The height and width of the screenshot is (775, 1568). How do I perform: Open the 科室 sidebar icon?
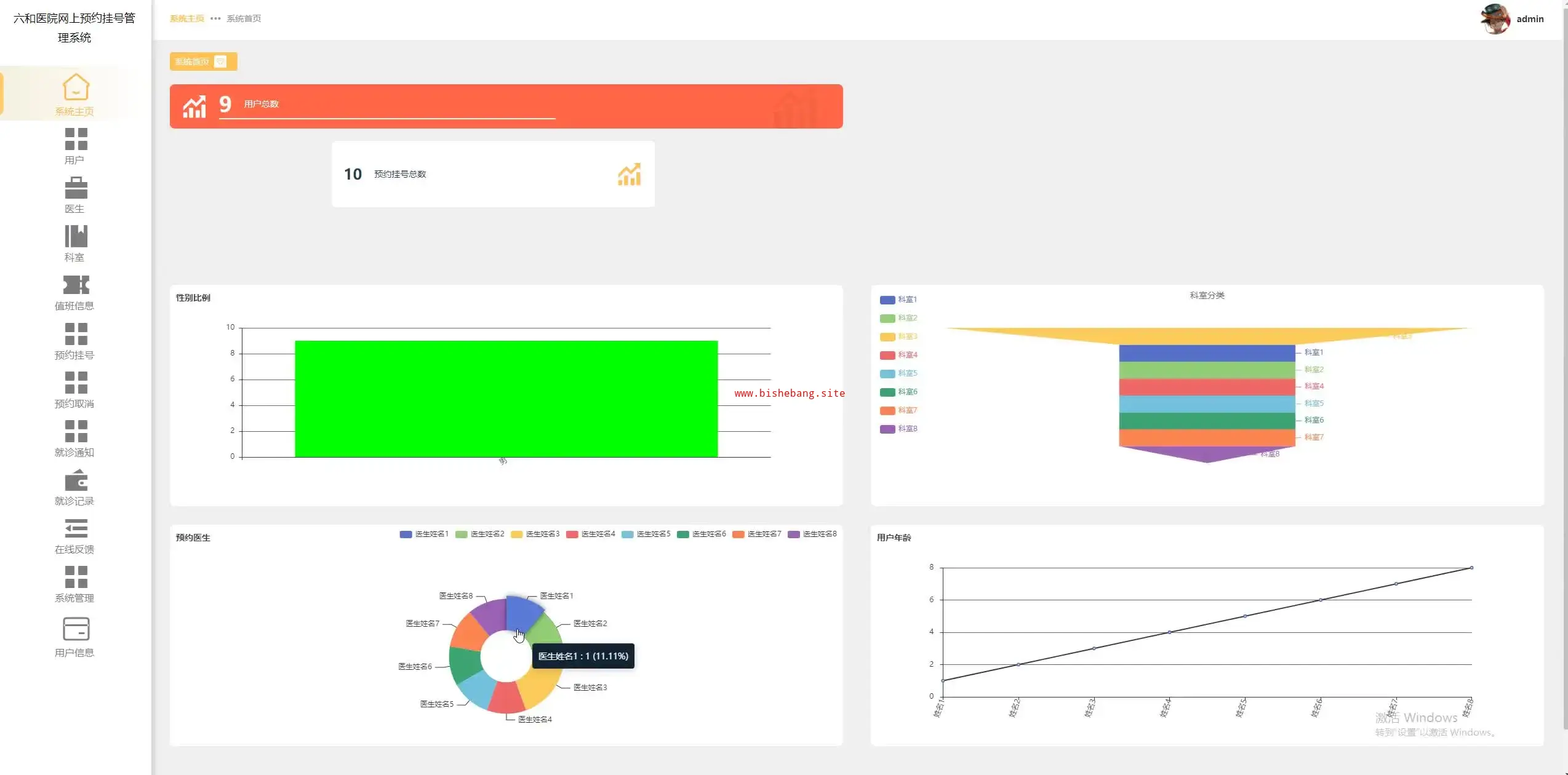click(x=76, y=236)
